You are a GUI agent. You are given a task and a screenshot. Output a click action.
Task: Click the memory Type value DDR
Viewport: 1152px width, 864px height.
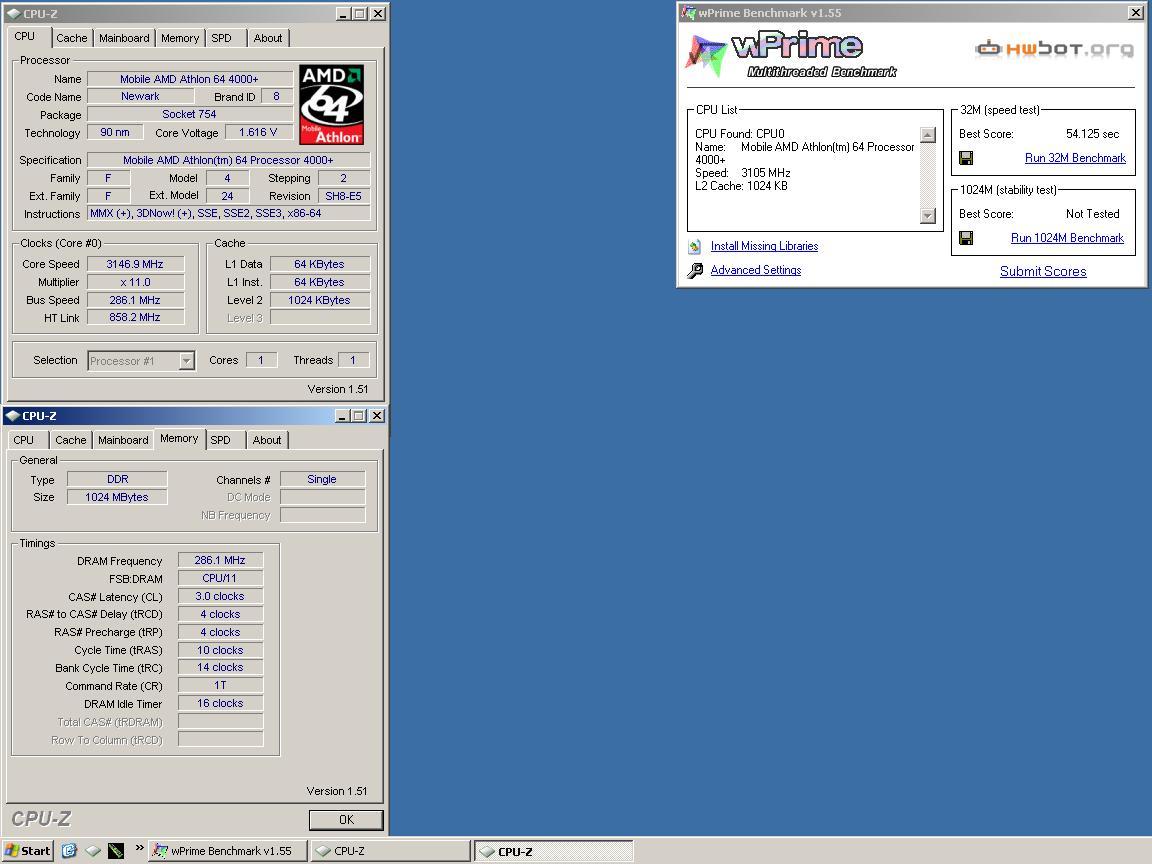(x=118, y=479)
